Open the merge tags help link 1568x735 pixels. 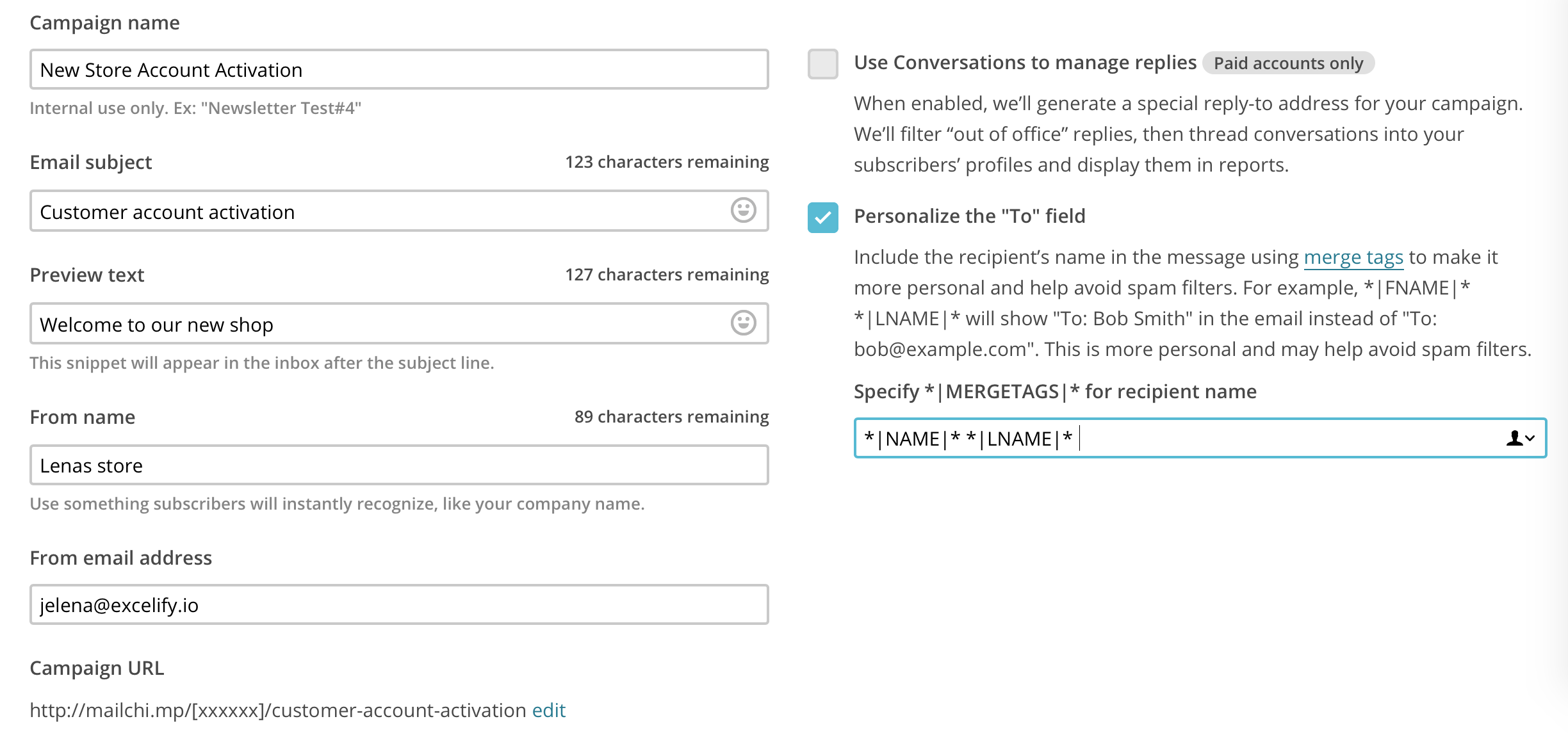point(1353,257)
